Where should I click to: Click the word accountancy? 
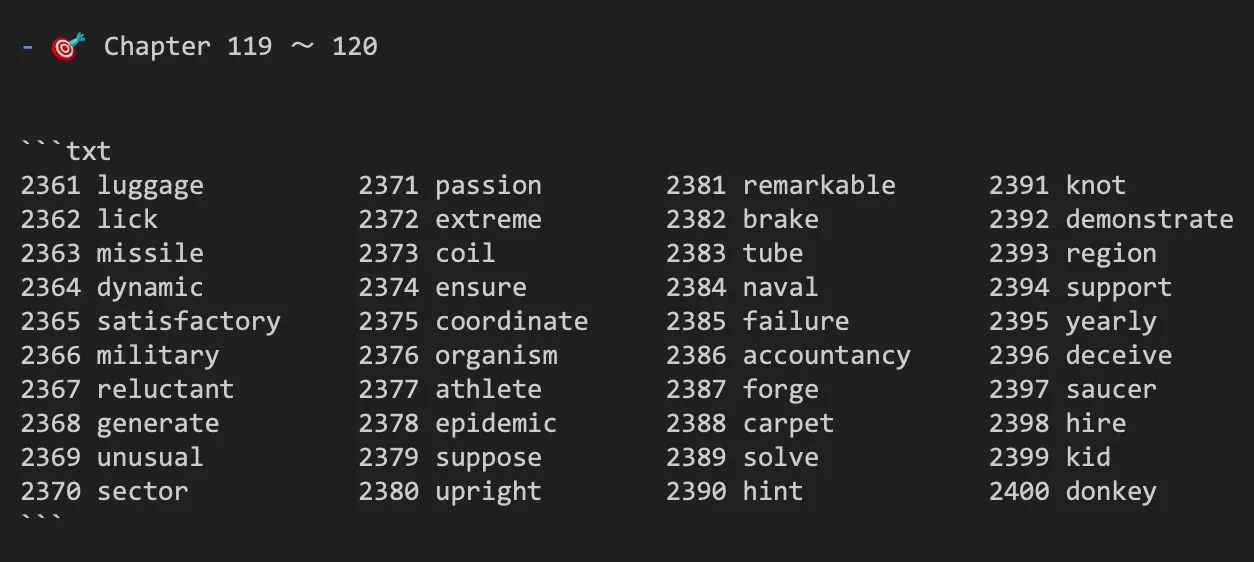[826, 356]
